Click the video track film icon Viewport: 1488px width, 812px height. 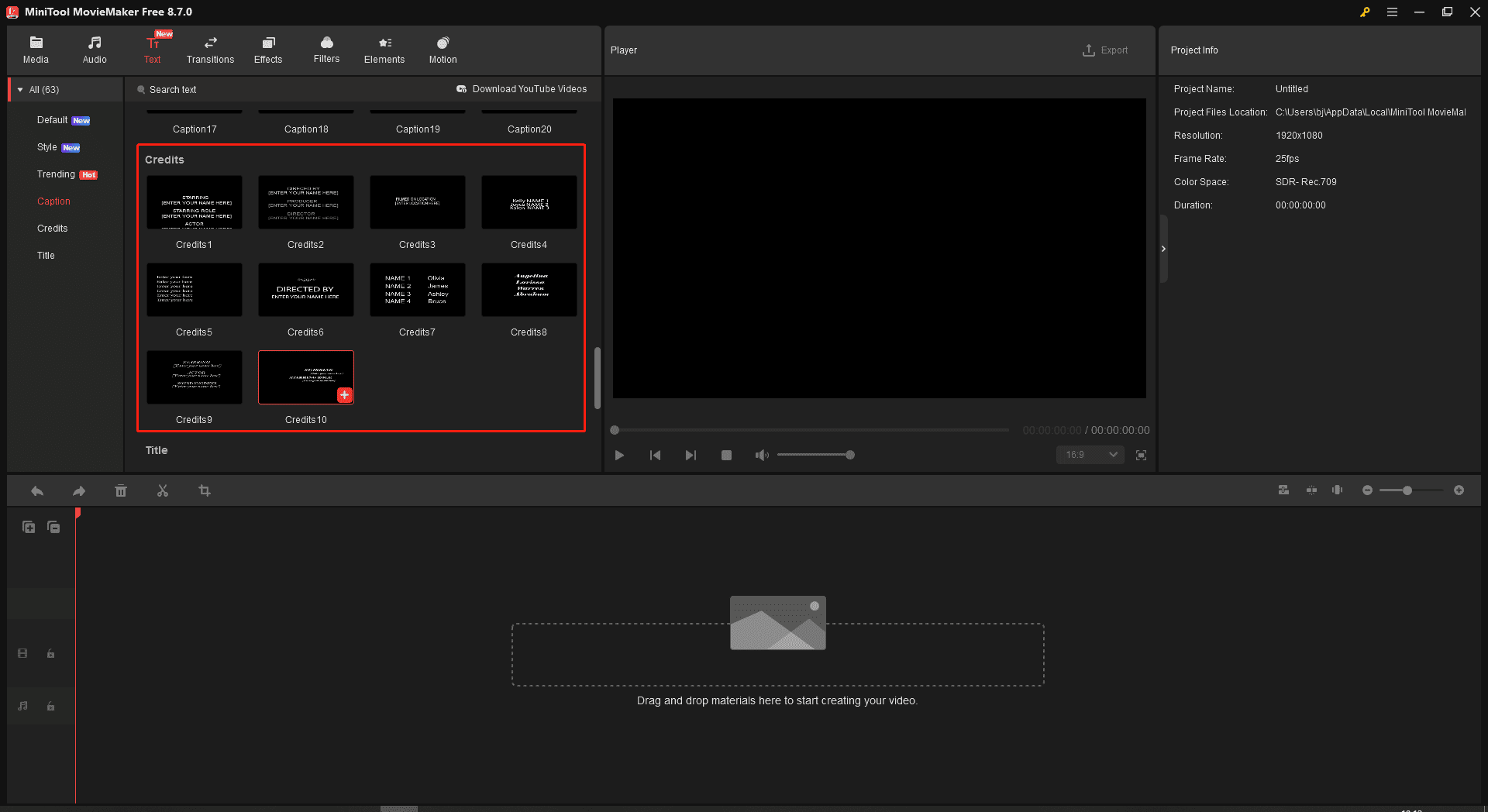[23, 654]
